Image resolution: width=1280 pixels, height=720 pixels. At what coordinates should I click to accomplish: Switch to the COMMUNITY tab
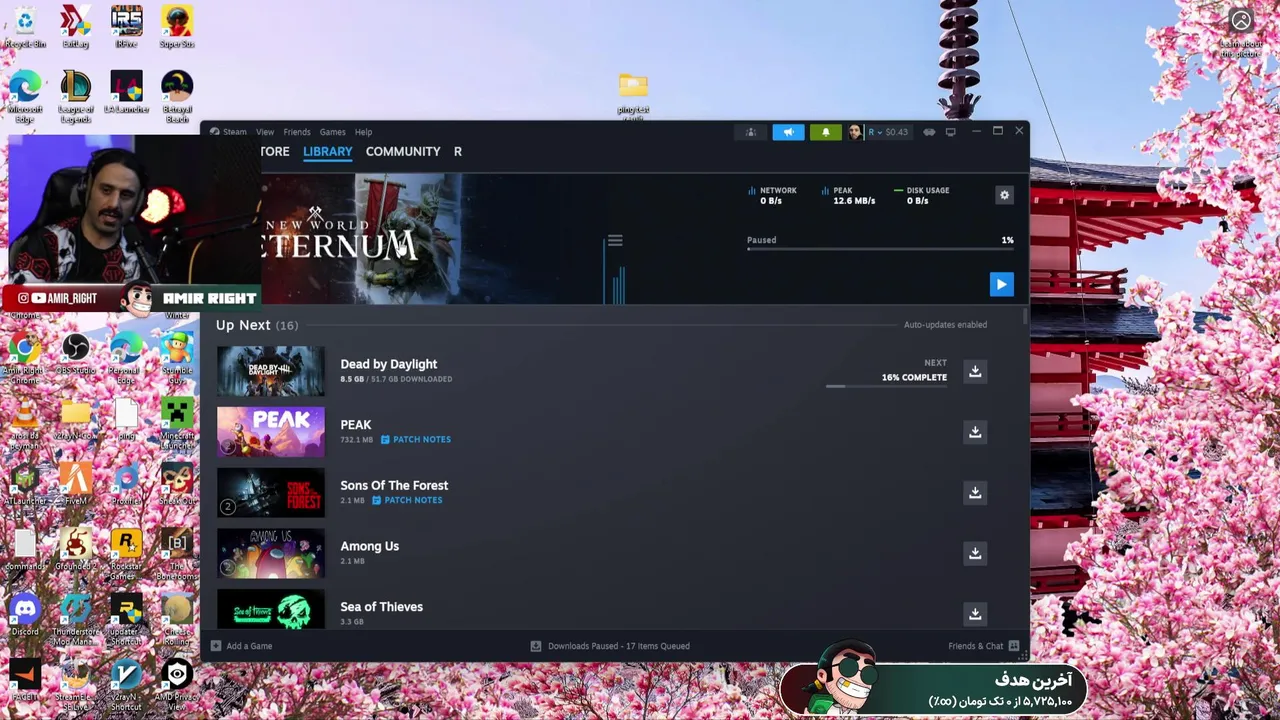[403, 152]
